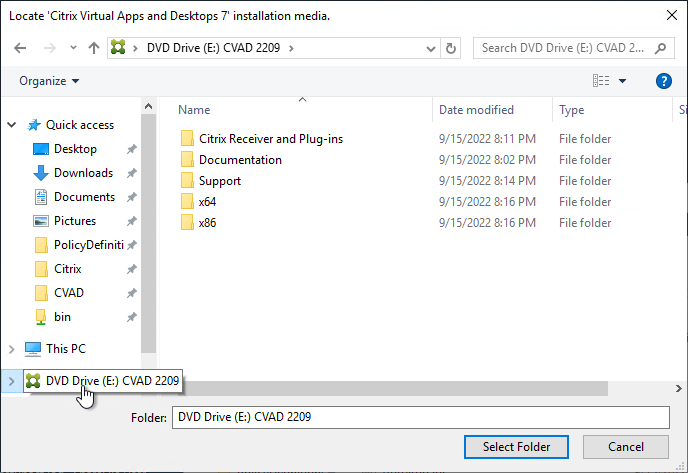Change view using the view layout icon
The height and width of the screenshot is (473, 688).
(601, 81)
